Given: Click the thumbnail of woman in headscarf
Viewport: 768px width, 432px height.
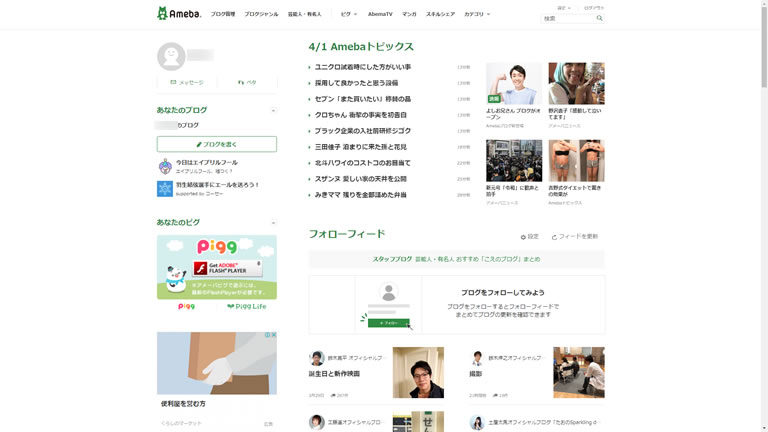Looking at the screenshot, I should pyautogui.click(x=576, y=83).
